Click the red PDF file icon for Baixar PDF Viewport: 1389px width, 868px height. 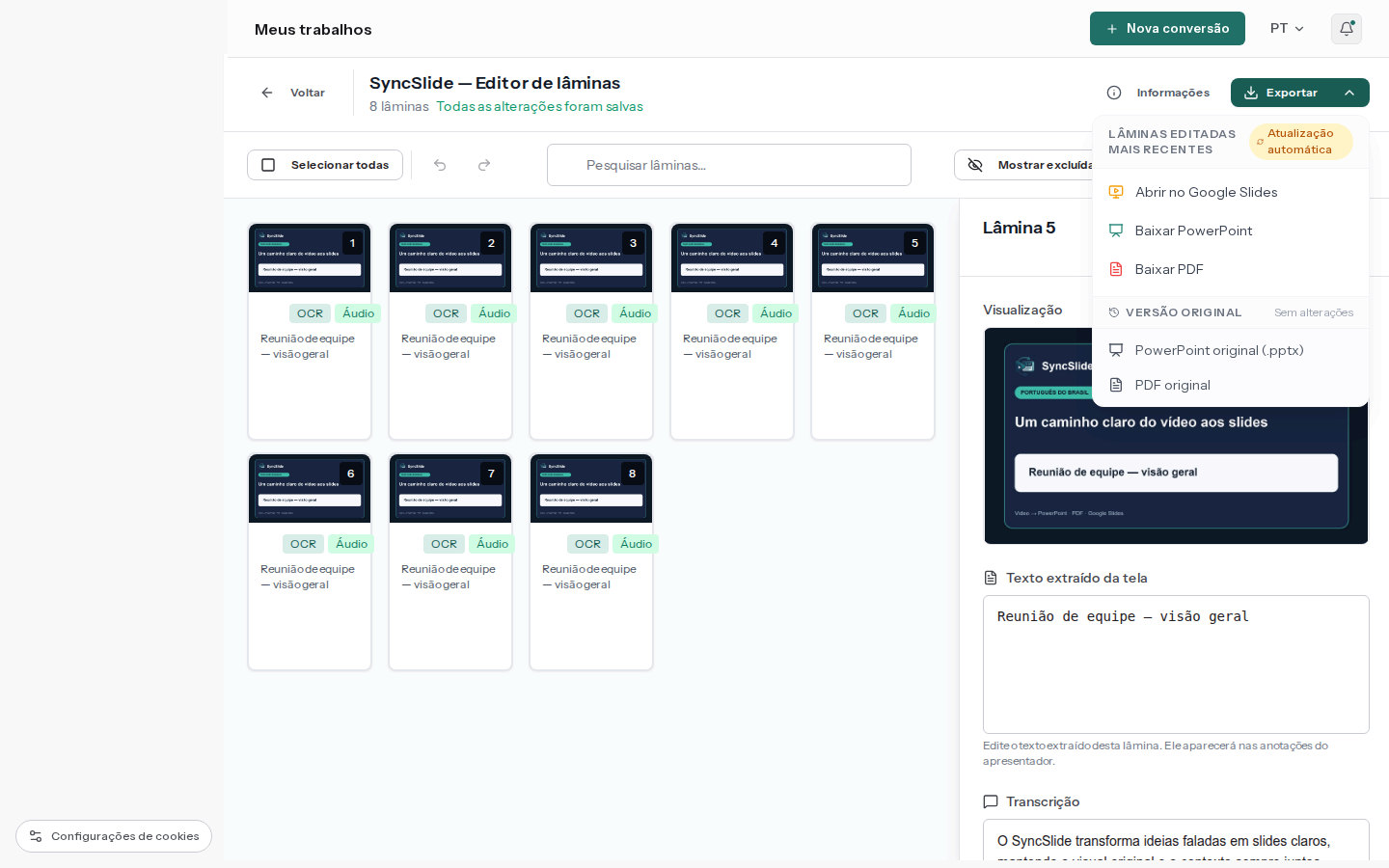(1116, 269)
